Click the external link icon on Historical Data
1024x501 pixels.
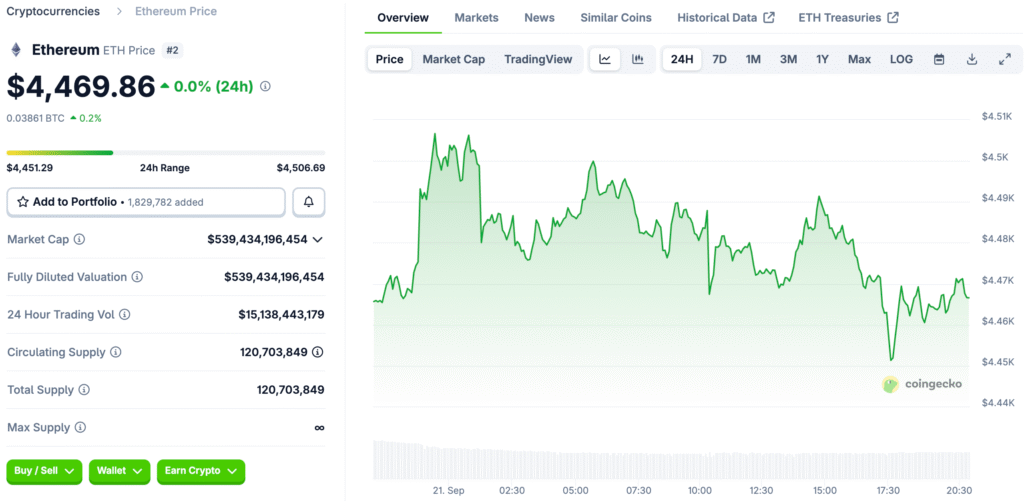coord(769,18)
